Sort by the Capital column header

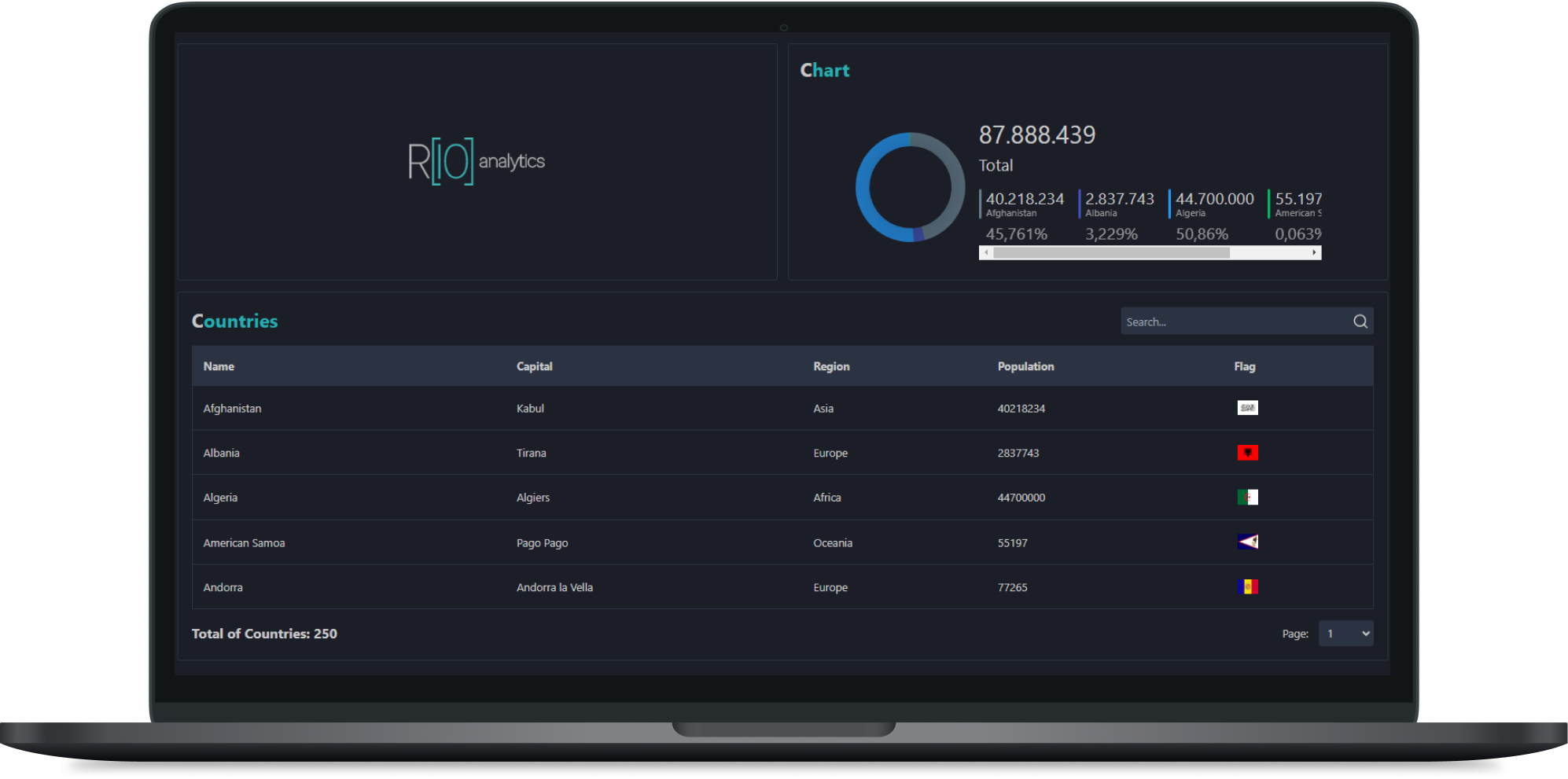[535, 366]
